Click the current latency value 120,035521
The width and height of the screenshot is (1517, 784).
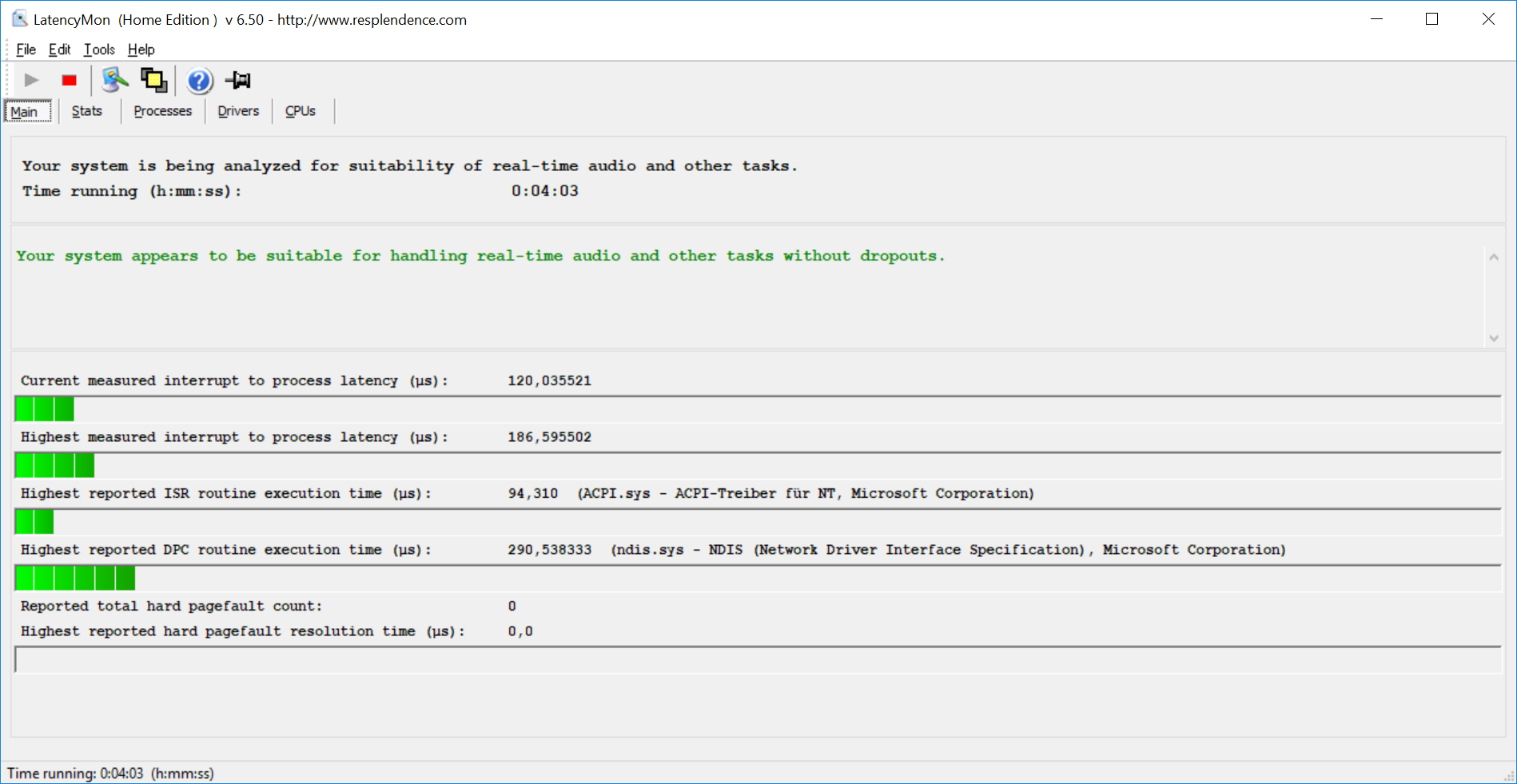[550, 380]
